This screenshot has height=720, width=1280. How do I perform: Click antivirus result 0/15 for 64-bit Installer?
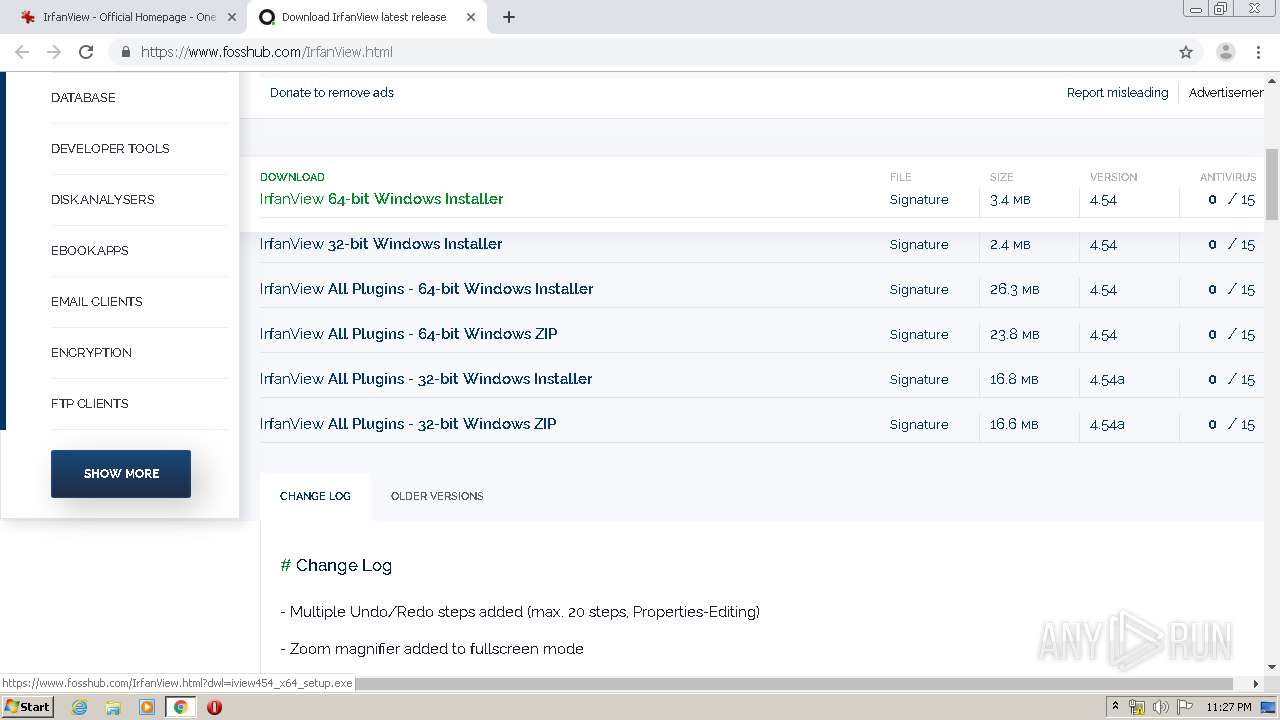tap(1231, 200)
